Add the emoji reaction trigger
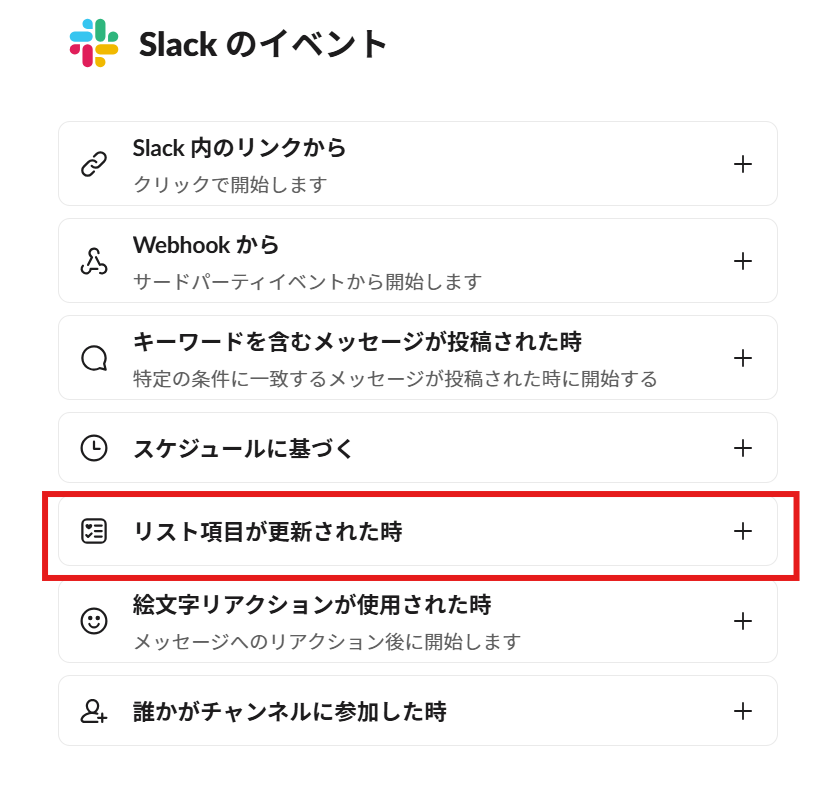 743,621
